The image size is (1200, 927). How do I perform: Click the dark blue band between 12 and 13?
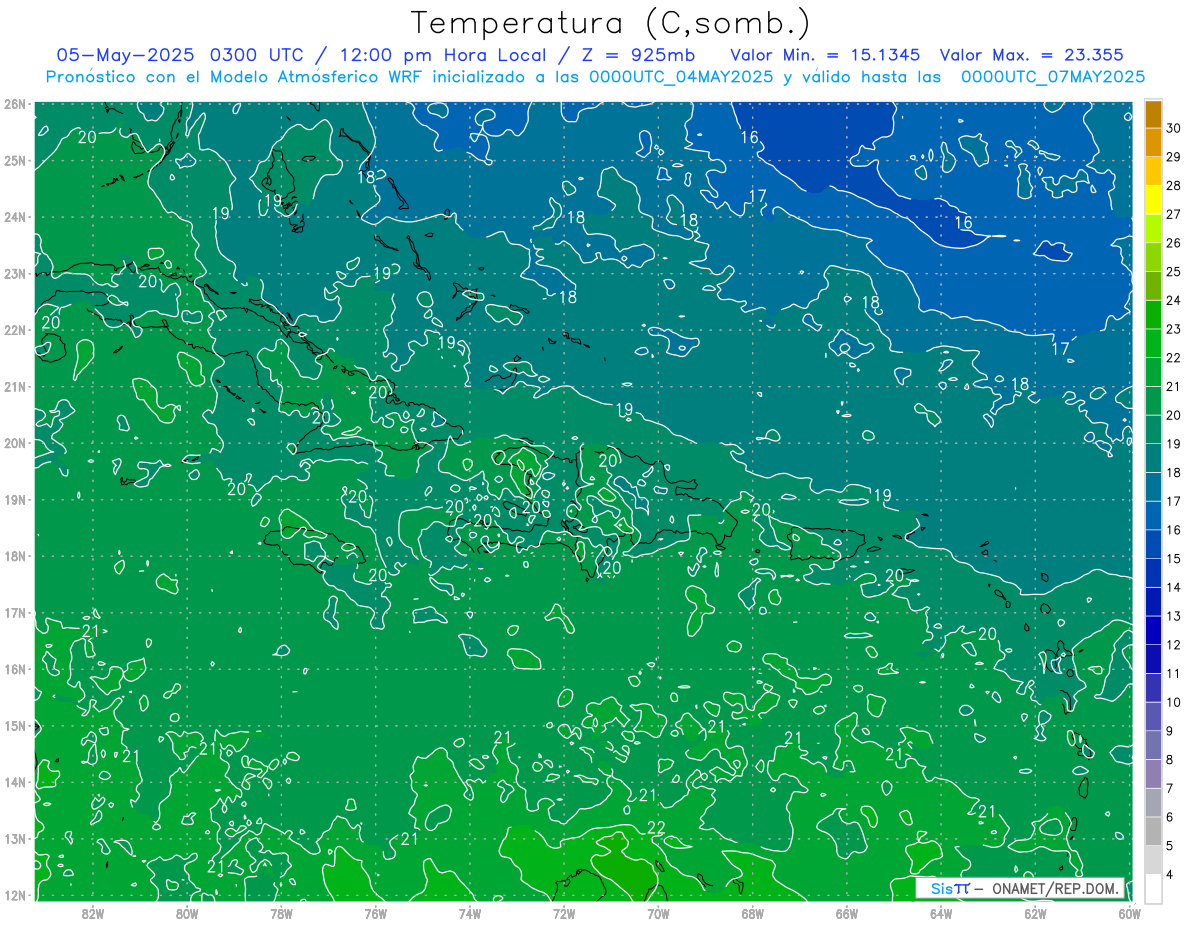1153,630
